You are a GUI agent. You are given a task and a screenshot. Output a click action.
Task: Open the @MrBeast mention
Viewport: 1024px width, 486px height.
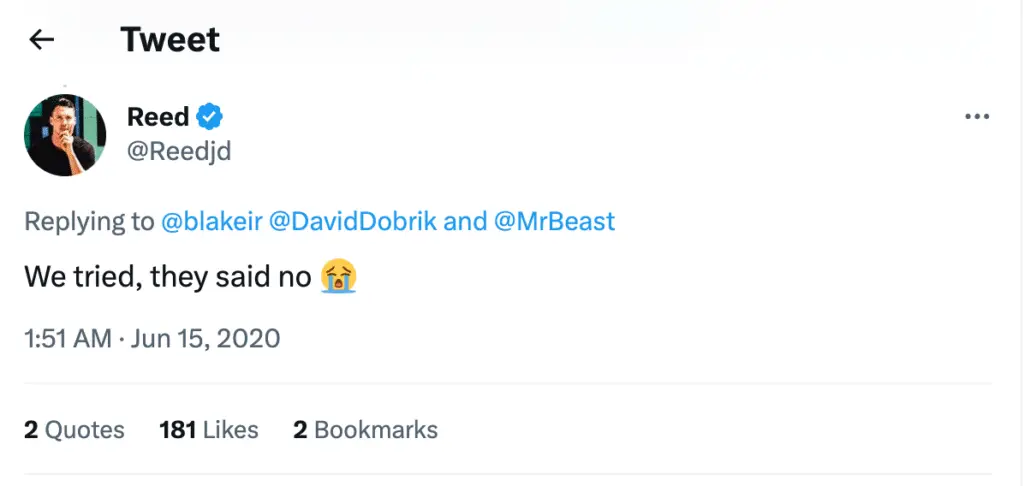554,221
